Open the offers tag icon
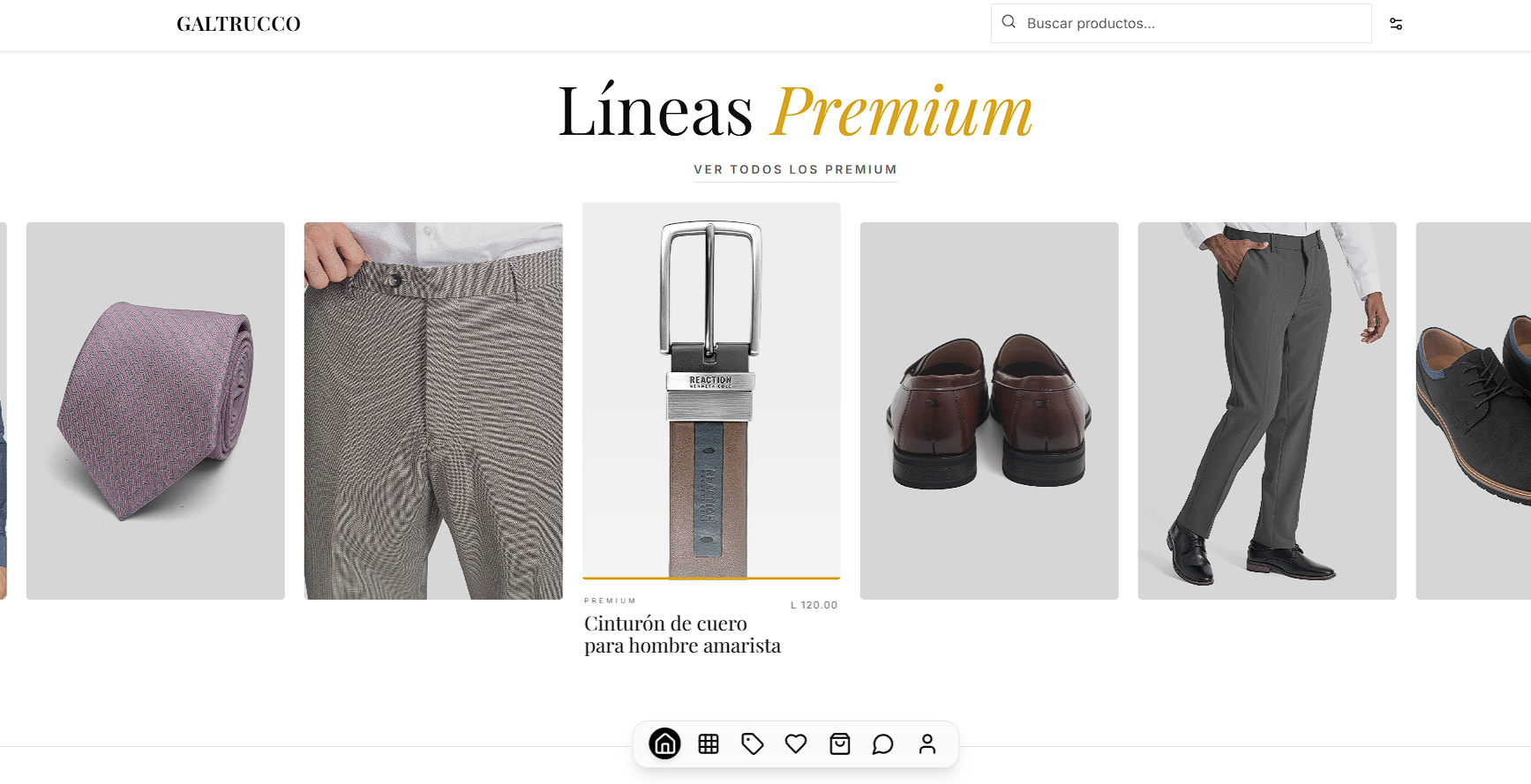The height and width of the screenshot is (784, 1531). (752, 743)
